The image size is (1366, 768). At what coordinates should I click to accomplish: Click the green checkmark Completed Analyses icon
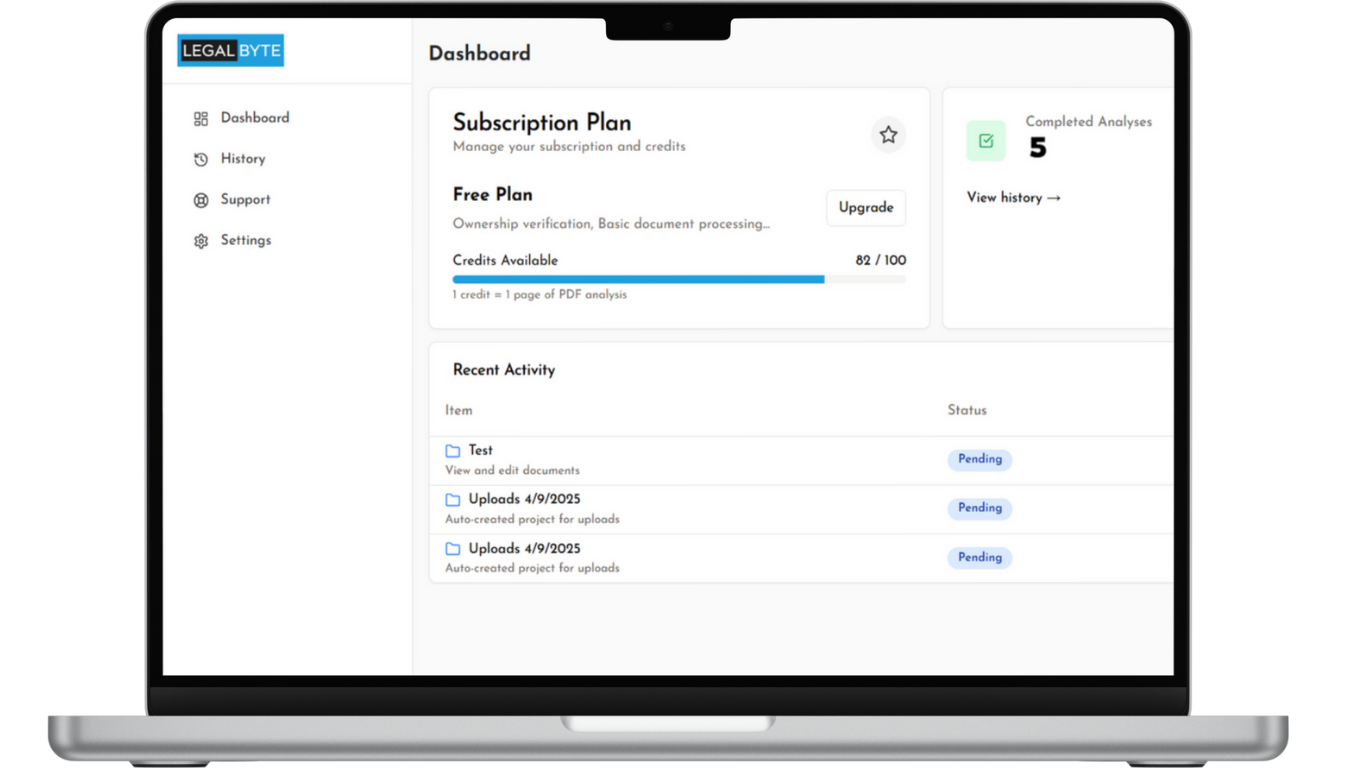click(x=986, y=141)
